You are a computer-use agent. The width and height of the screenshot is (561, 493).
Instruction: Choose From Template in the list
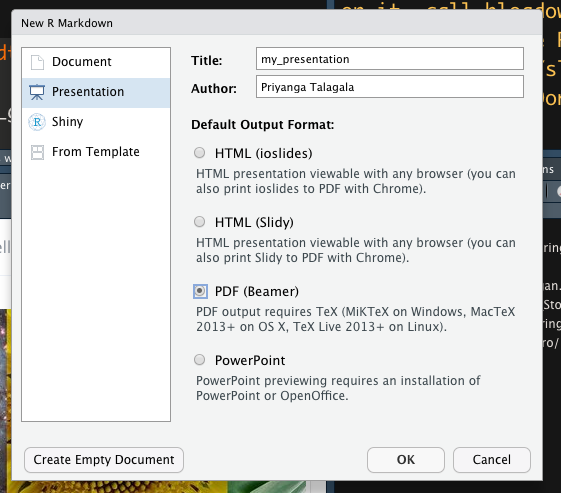tap(96, 152)
